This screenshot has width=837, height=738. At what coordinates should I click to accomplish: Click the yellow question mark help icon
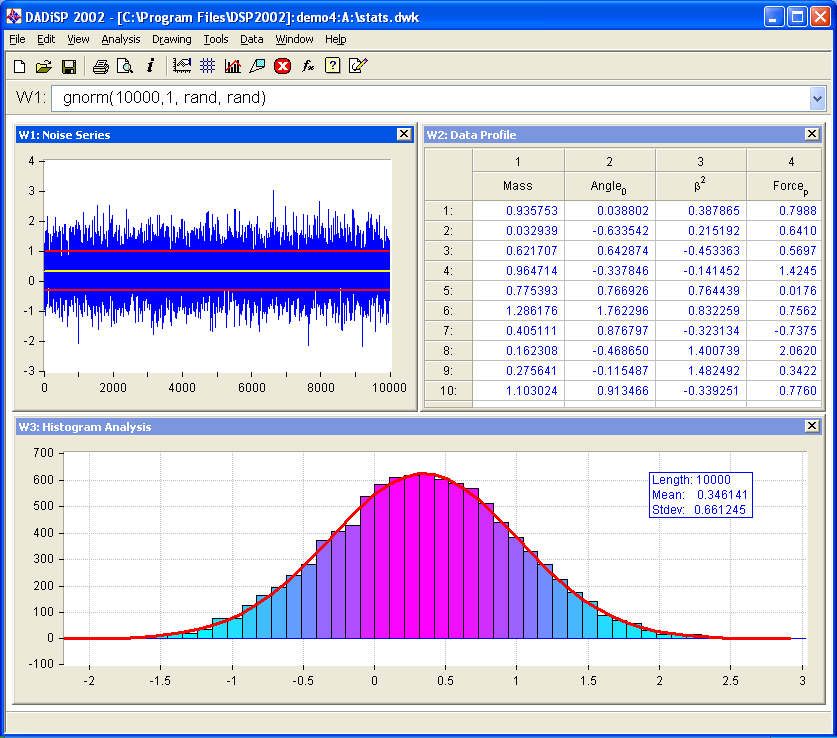333,66
